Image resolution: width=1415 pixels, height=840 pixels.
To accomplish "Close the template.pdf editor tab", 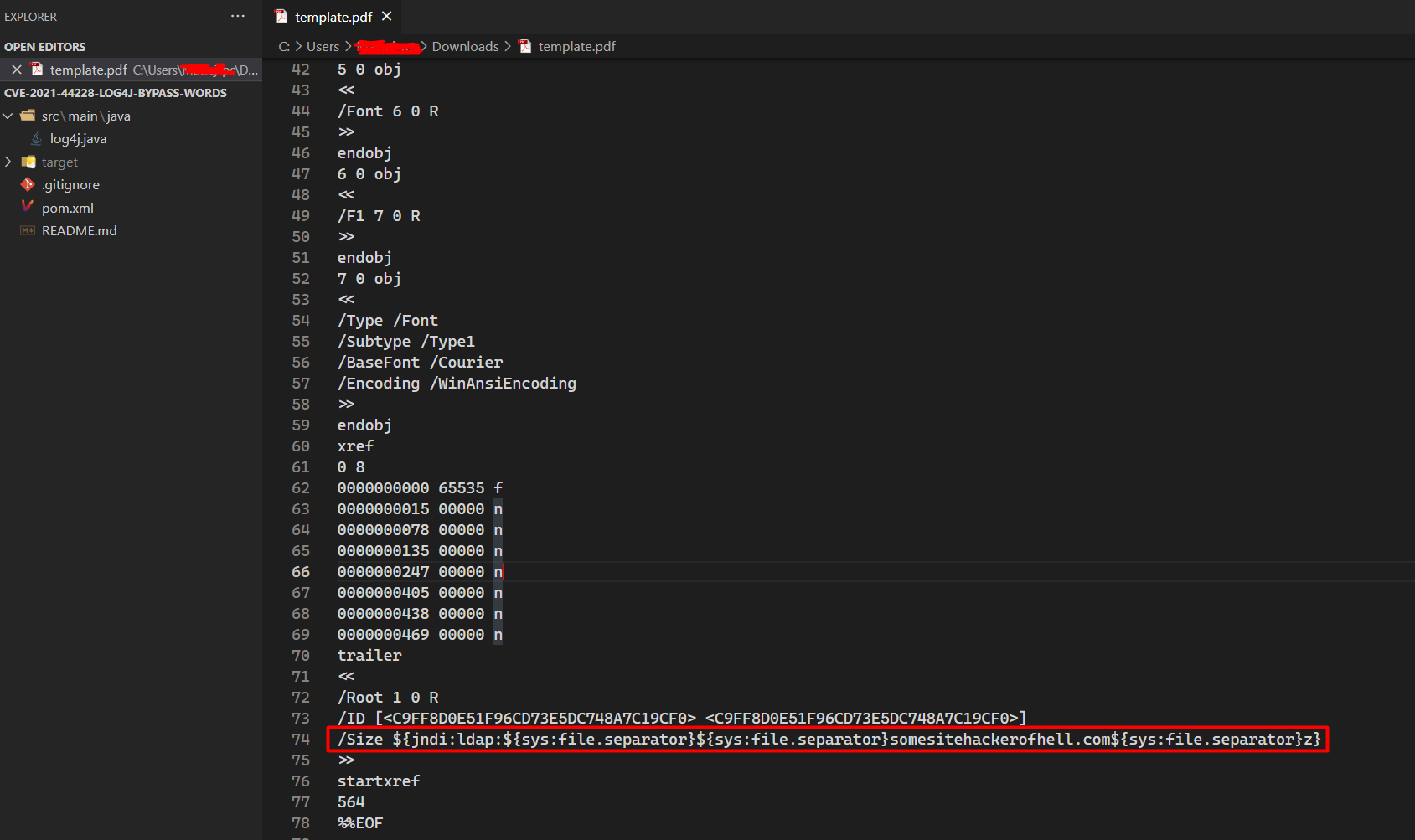I will click(x=386, y=16).
